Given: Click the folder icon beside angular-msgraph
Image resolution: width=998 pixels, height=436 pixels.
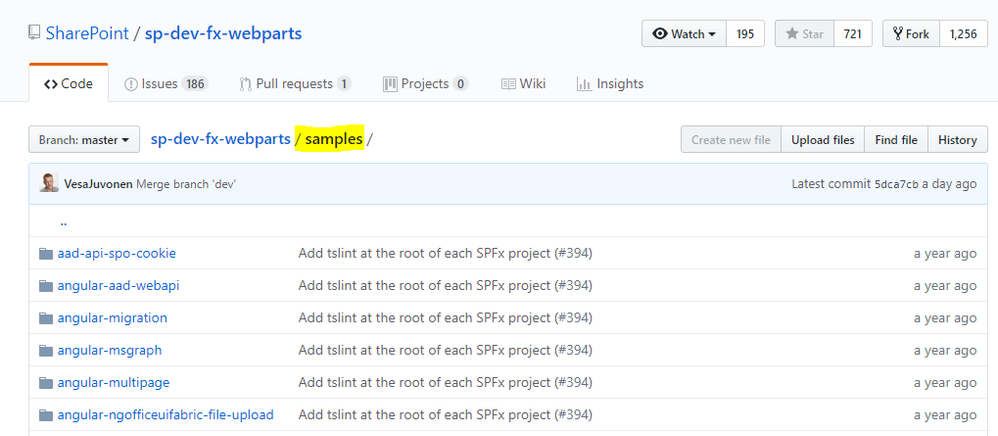Looking at the screenshot, I should pyautogui.click(x=45, y=350).
